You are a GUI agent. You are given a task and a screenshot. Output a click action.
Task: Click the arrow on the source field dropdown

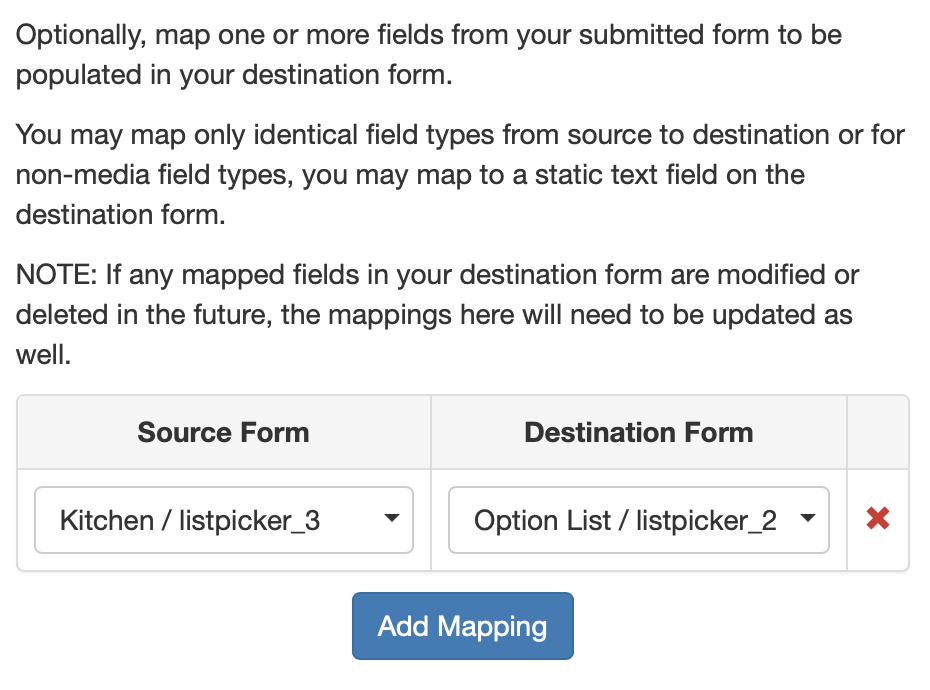coord(392,519)
